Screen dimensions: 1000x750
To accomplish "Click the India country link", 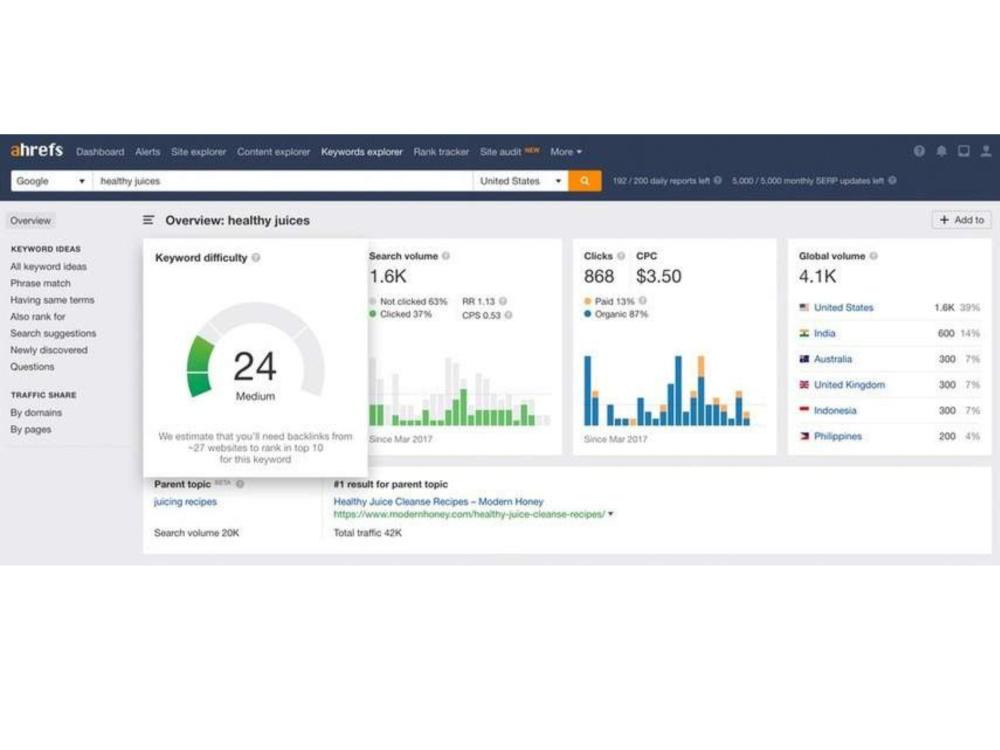I will click(825, 333).
